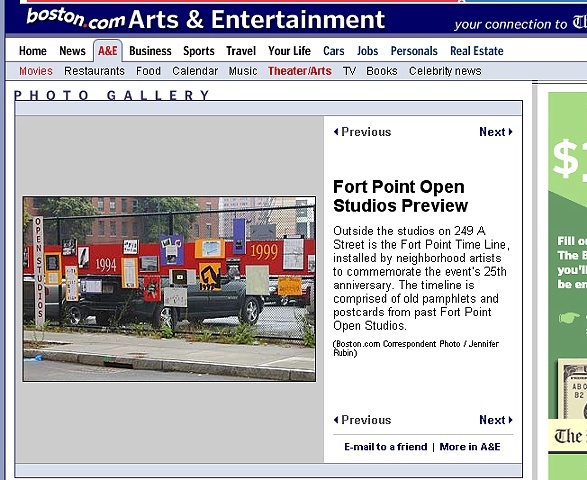Go to Previous photo at bottom
The image size is (587, 480).
pos(362,420)
